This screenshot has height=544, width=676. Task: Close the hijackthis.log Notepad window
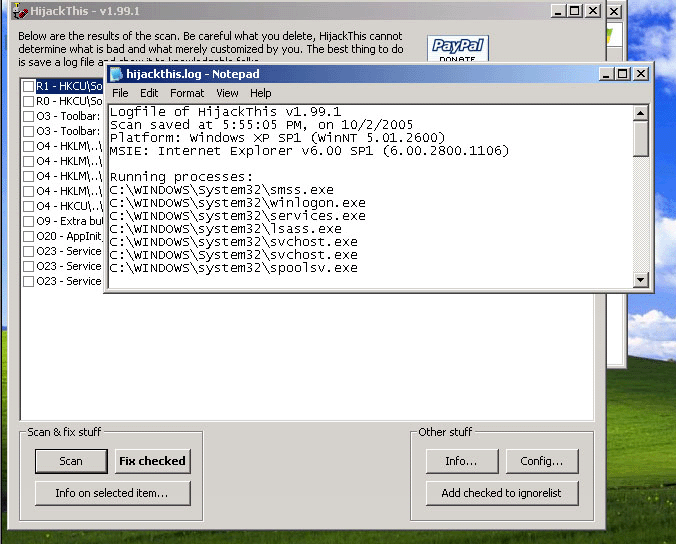tap(641, 74)
